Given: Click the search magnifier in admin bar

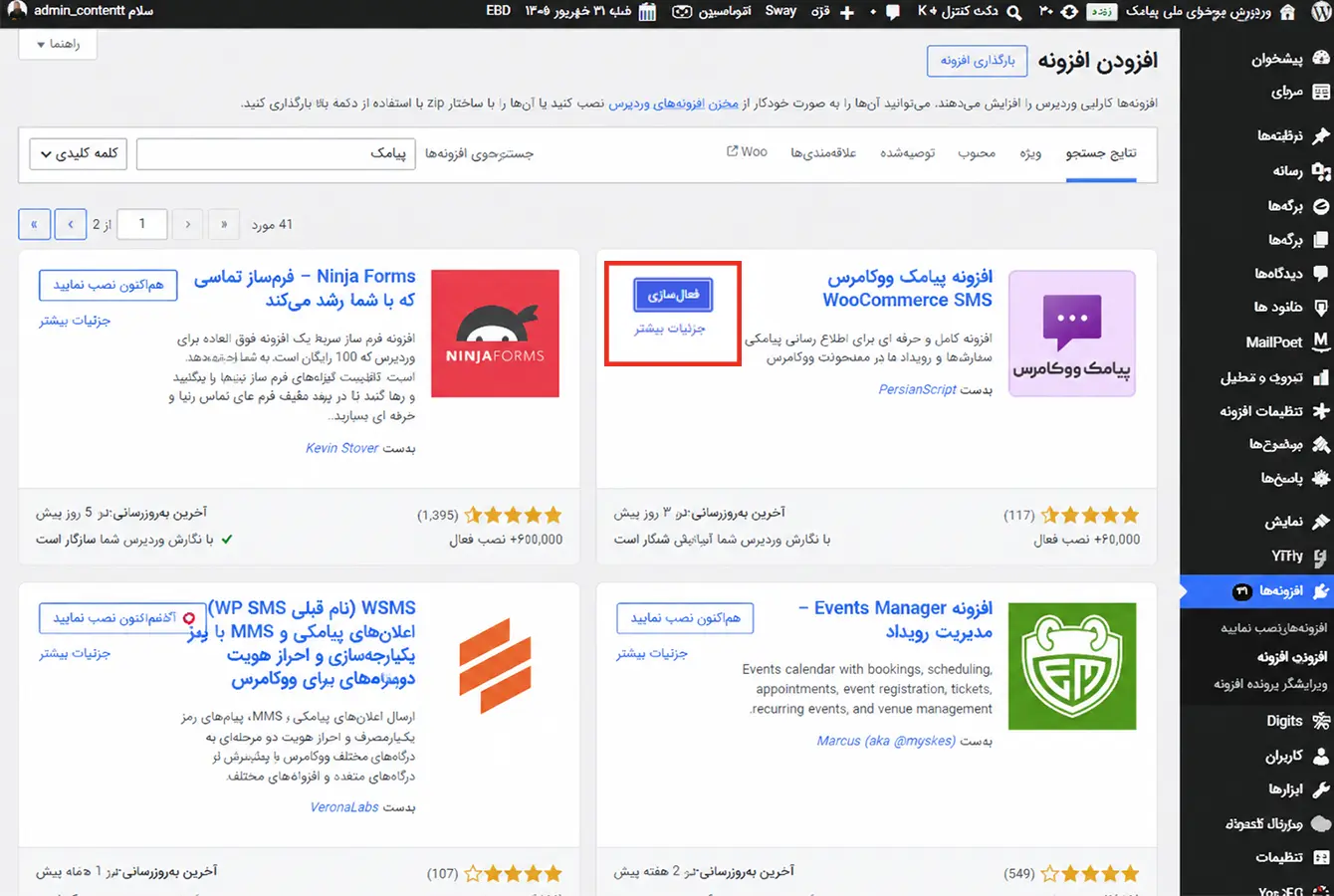Looking at the screenshot, I should tap(1013, 12).
